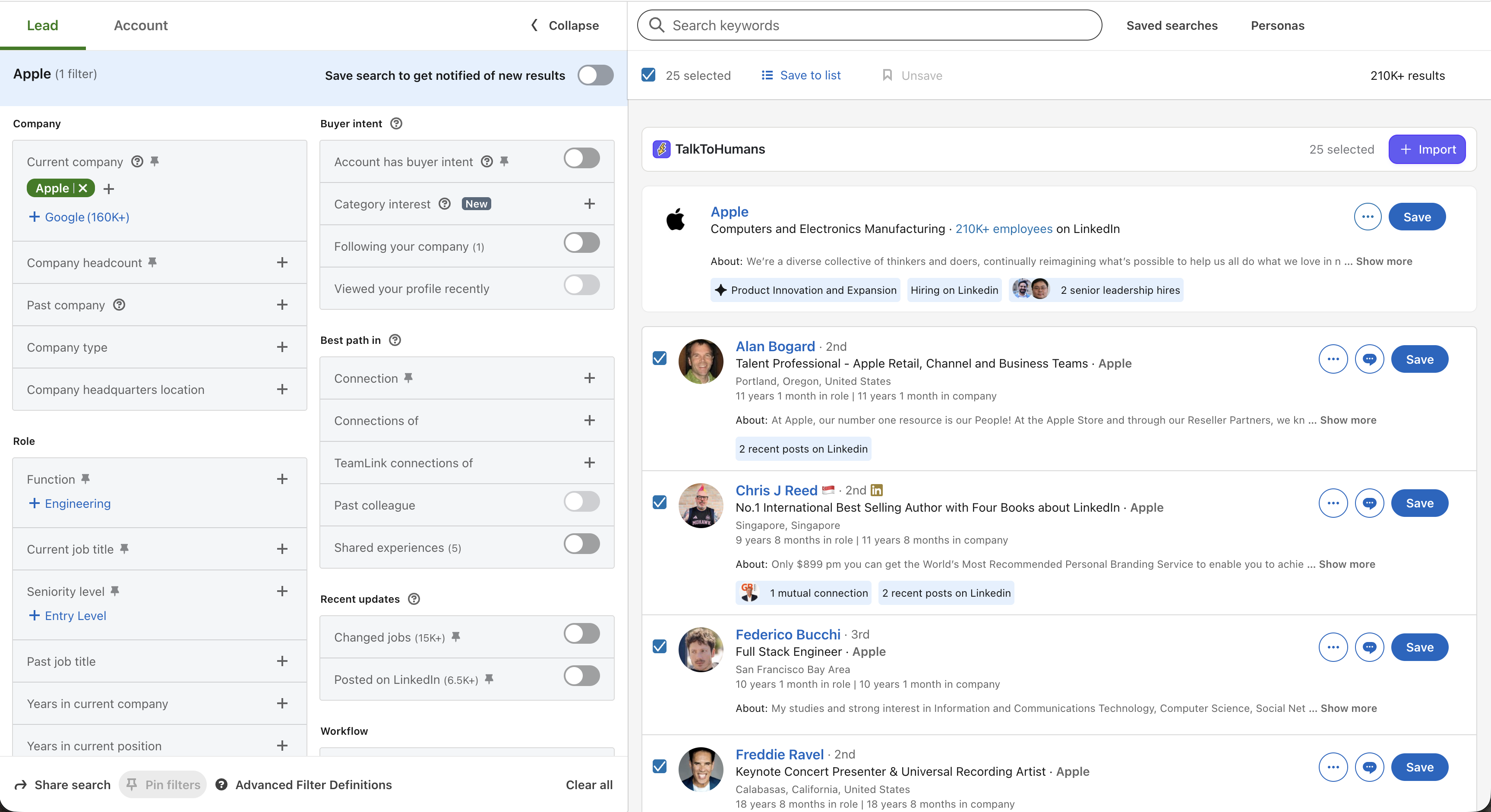Click the purple Import button
This screenshot has width=1491, height=812.
pos(1427,149)
